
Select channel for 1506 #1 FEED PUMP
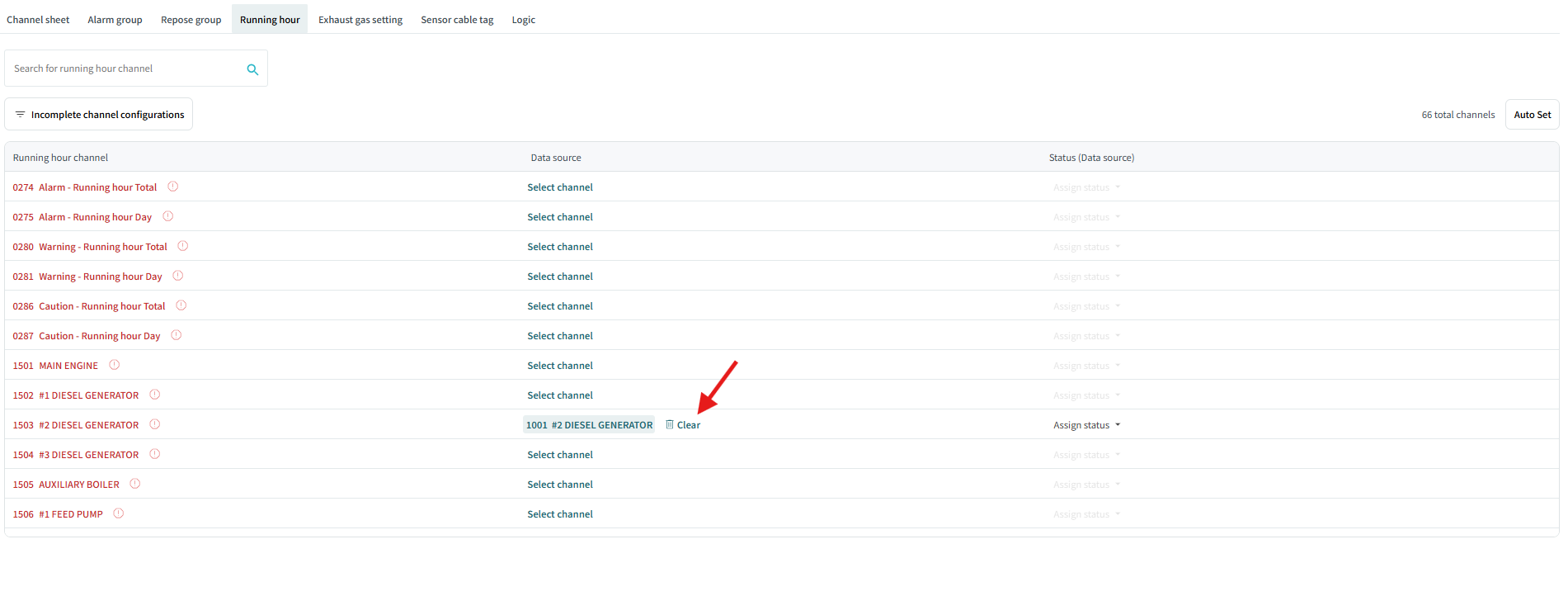click(560, 514)
